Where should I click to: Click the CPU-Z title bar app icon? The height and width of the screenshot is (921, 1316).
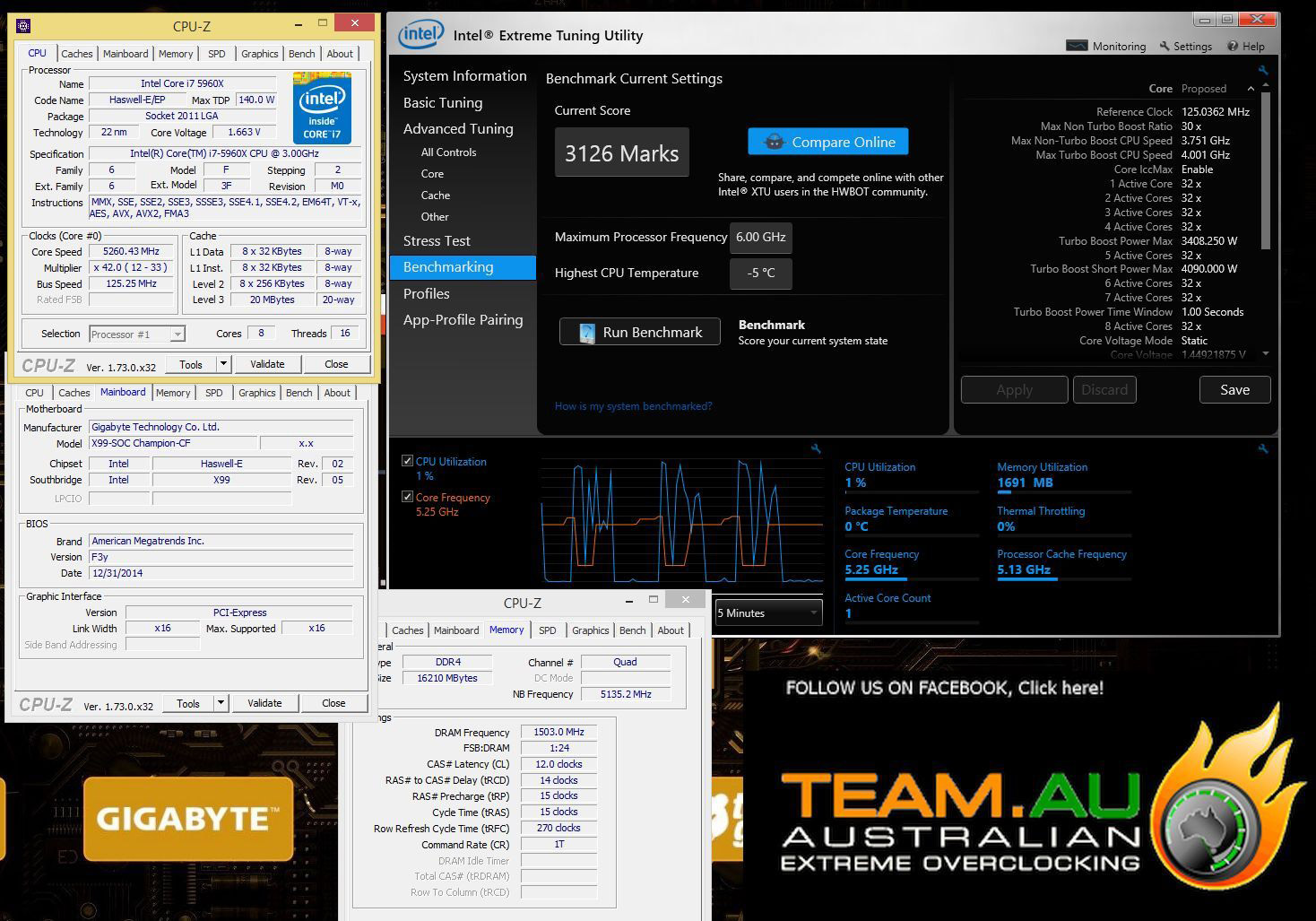point(23,26)
